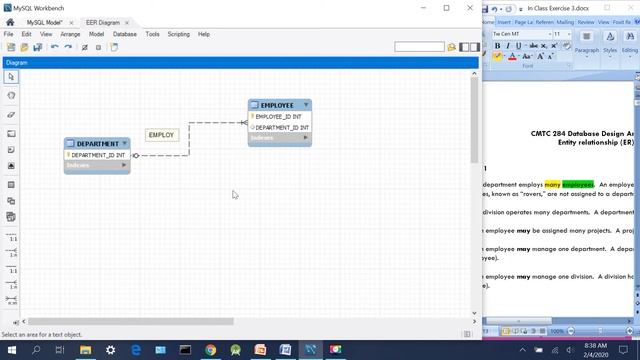Viewport: 640px width, 360px height.
Task: Select DEPARTMENT_ID INT in EMPLOYEE table
Action: [x=280, y=128]
